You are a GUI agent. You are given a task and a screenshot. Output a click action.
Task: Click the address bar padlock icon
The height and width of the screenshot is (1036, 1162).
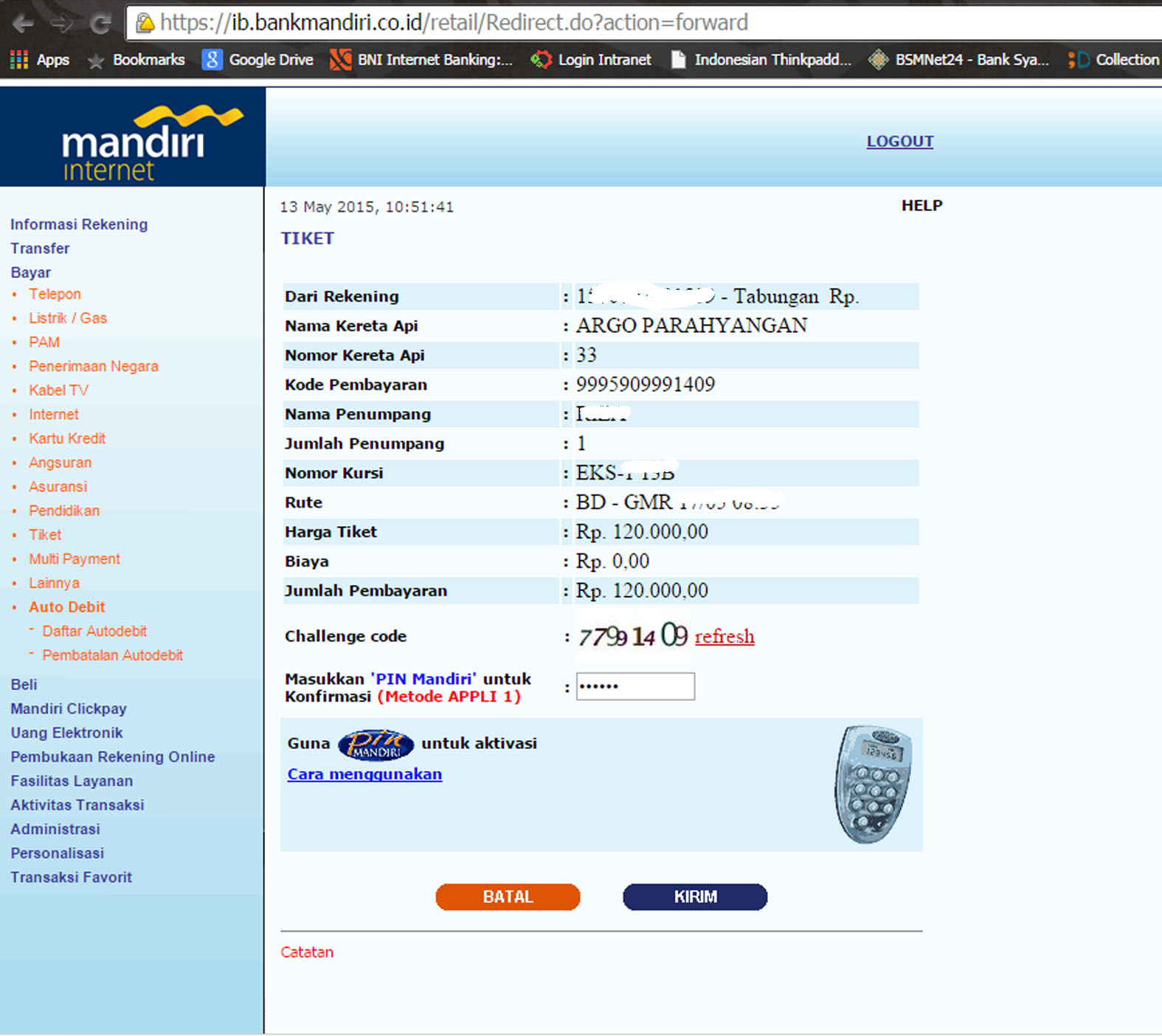(x=145, y=23)
